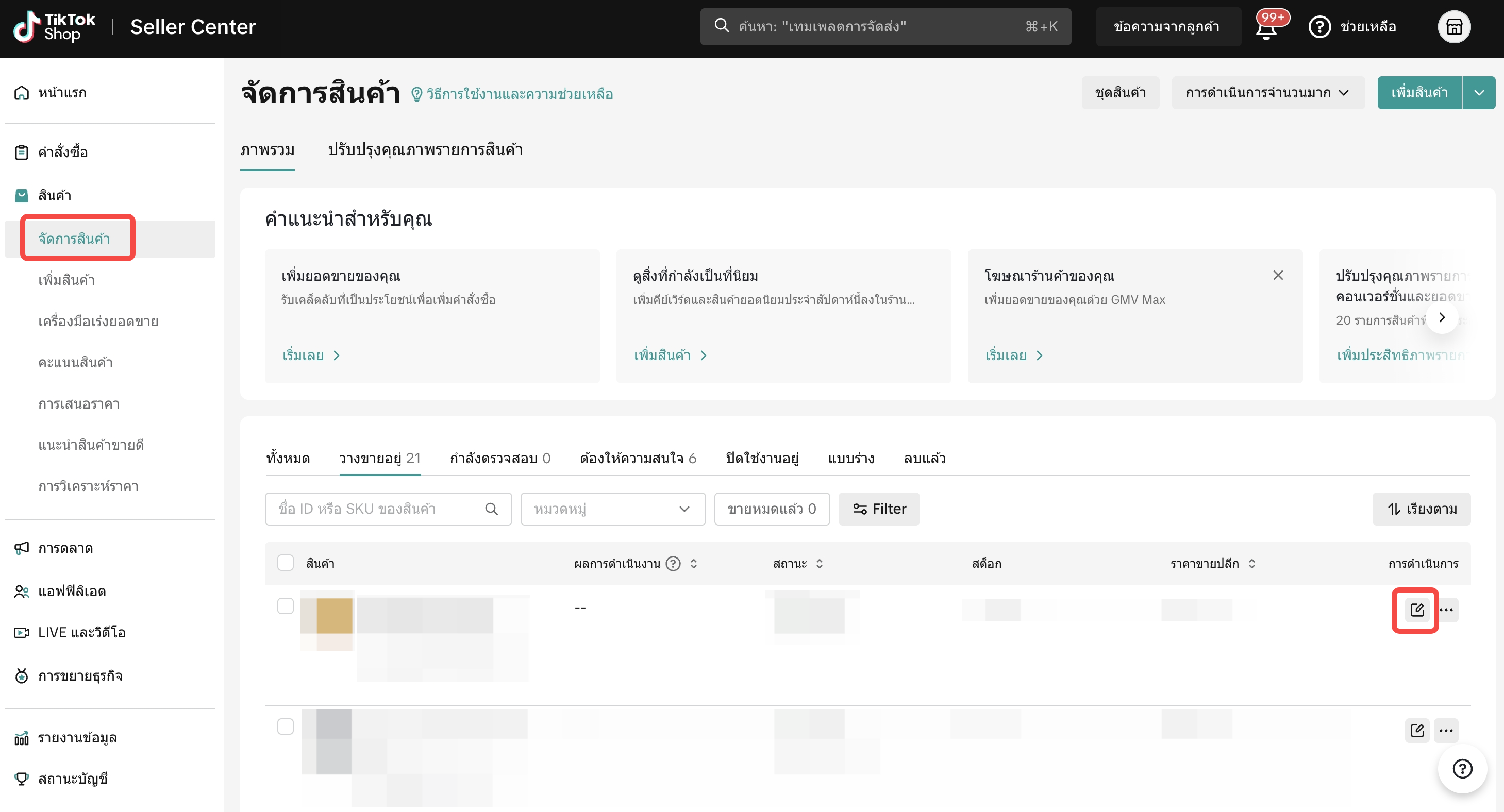Viewport: 1504px width, 812px height.
Task: Dismiss the GMV Max promotion card
Action: tap(1277, 275)
